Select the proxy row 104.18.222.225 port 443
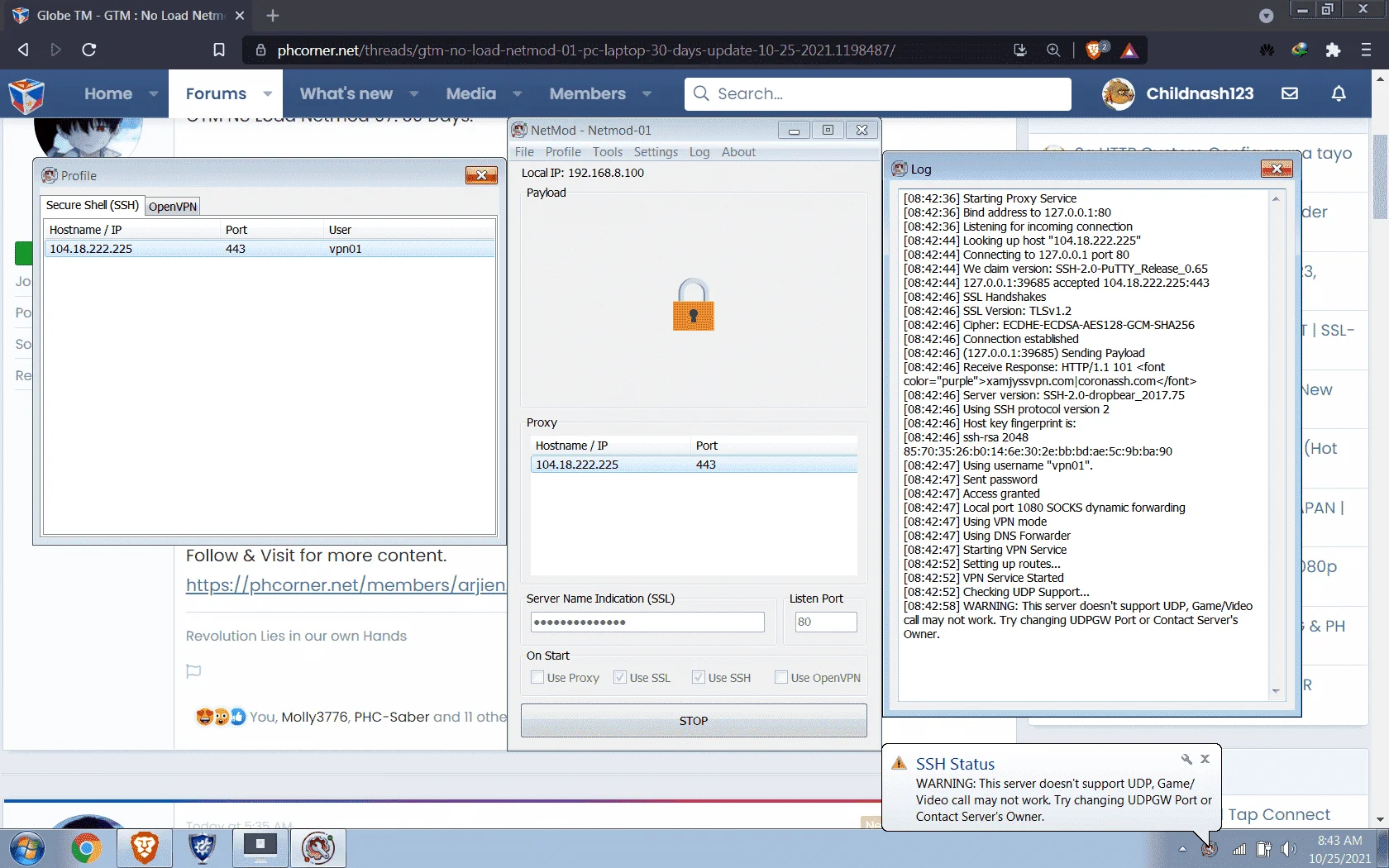Viewport: 1389px width, 868px height. (694, 465)
